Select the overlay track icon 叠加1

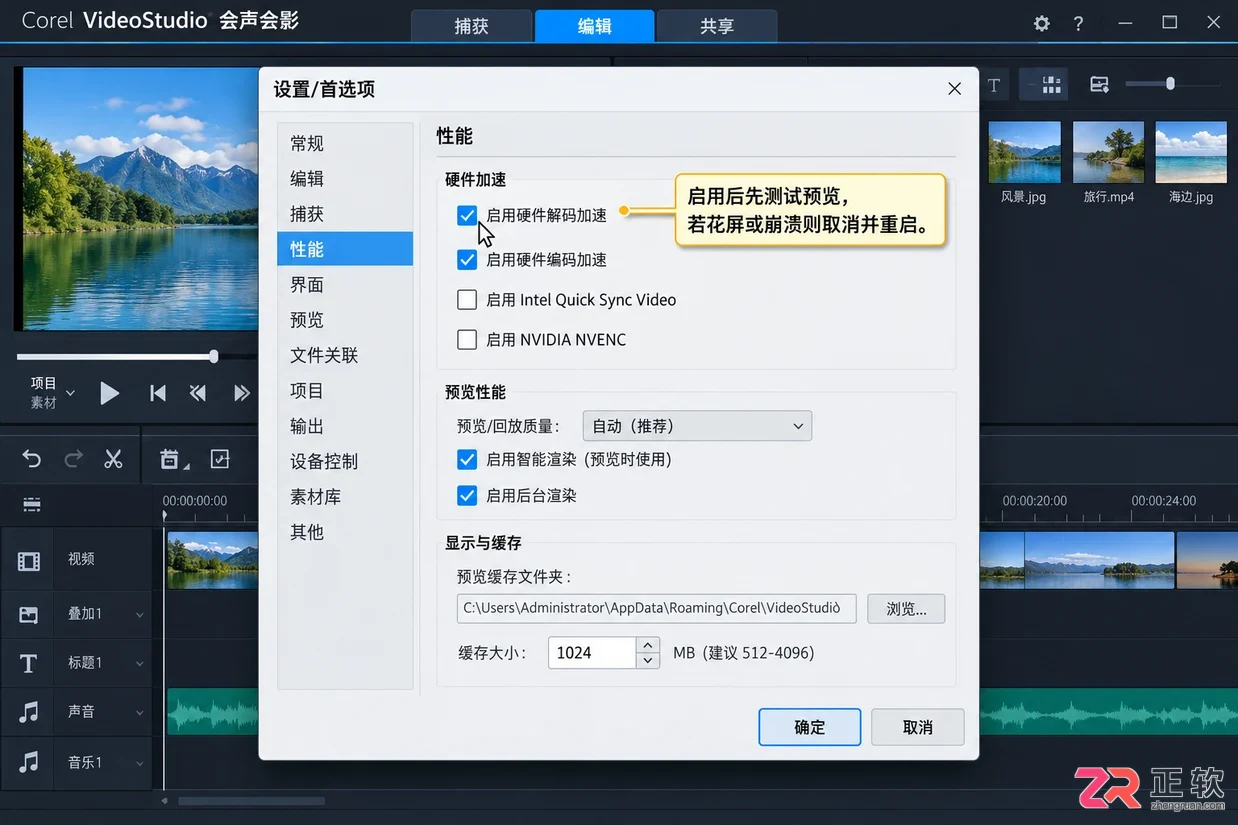(29, 615)
